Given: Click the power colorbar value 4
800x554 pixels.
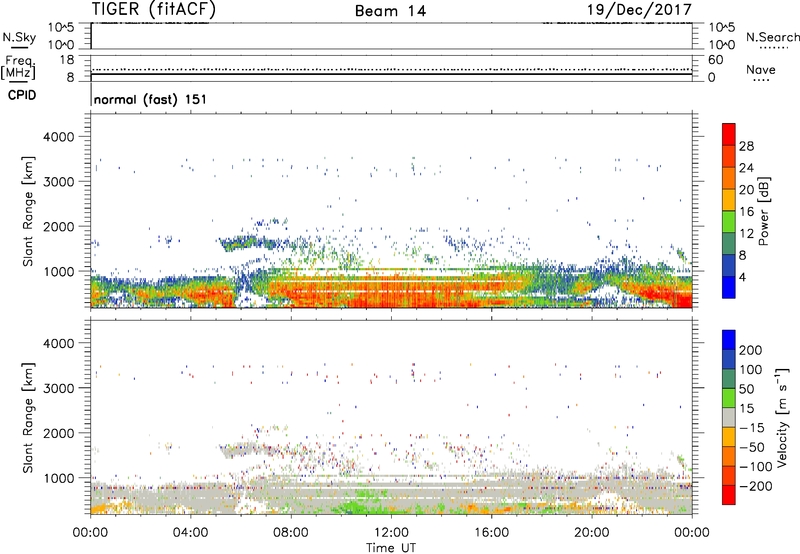Looking at the screenshot, I should [x=743, y=277].
